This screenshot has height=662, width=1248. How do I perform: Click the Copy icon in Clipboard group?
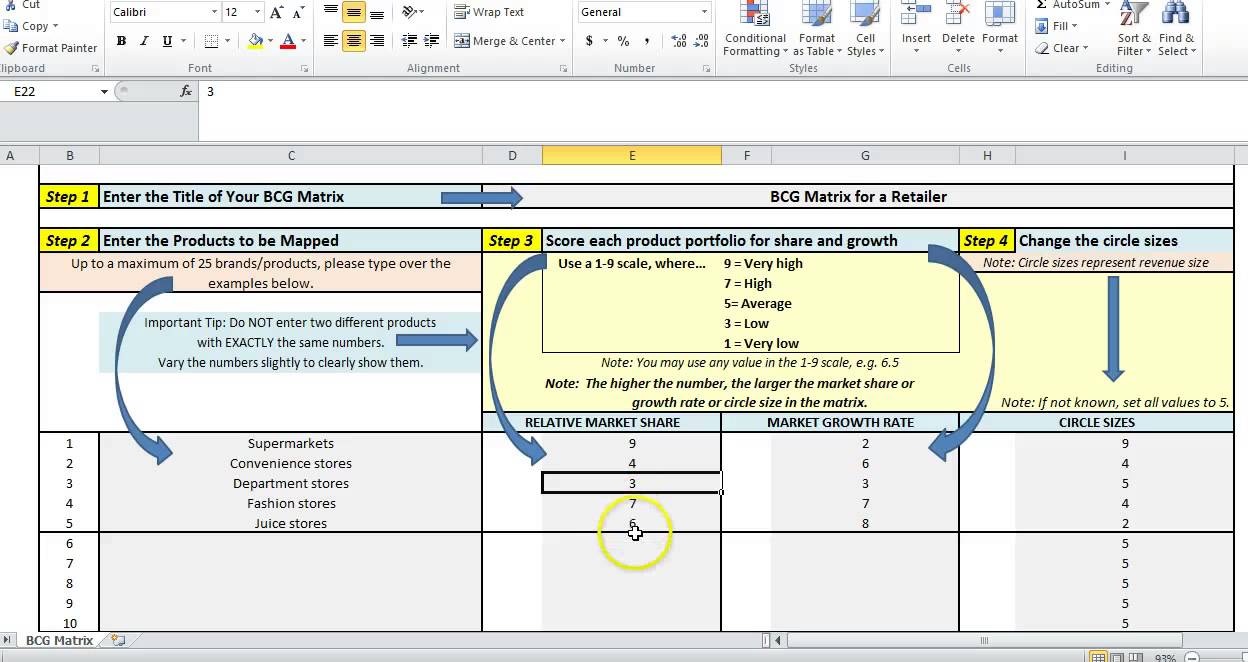11,26
